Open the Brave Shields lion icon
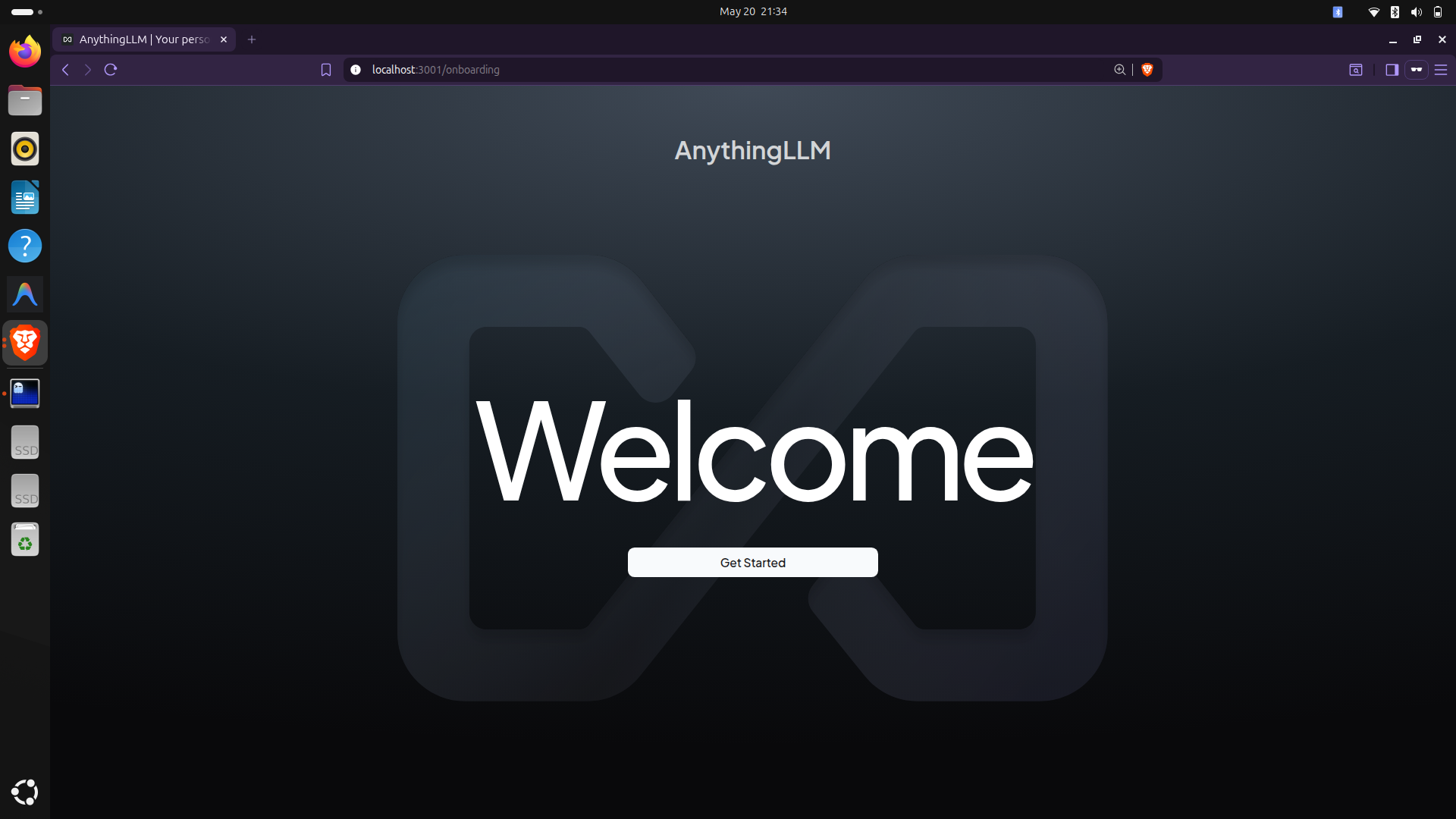The image size is (1456, 819). [1147, 70]
